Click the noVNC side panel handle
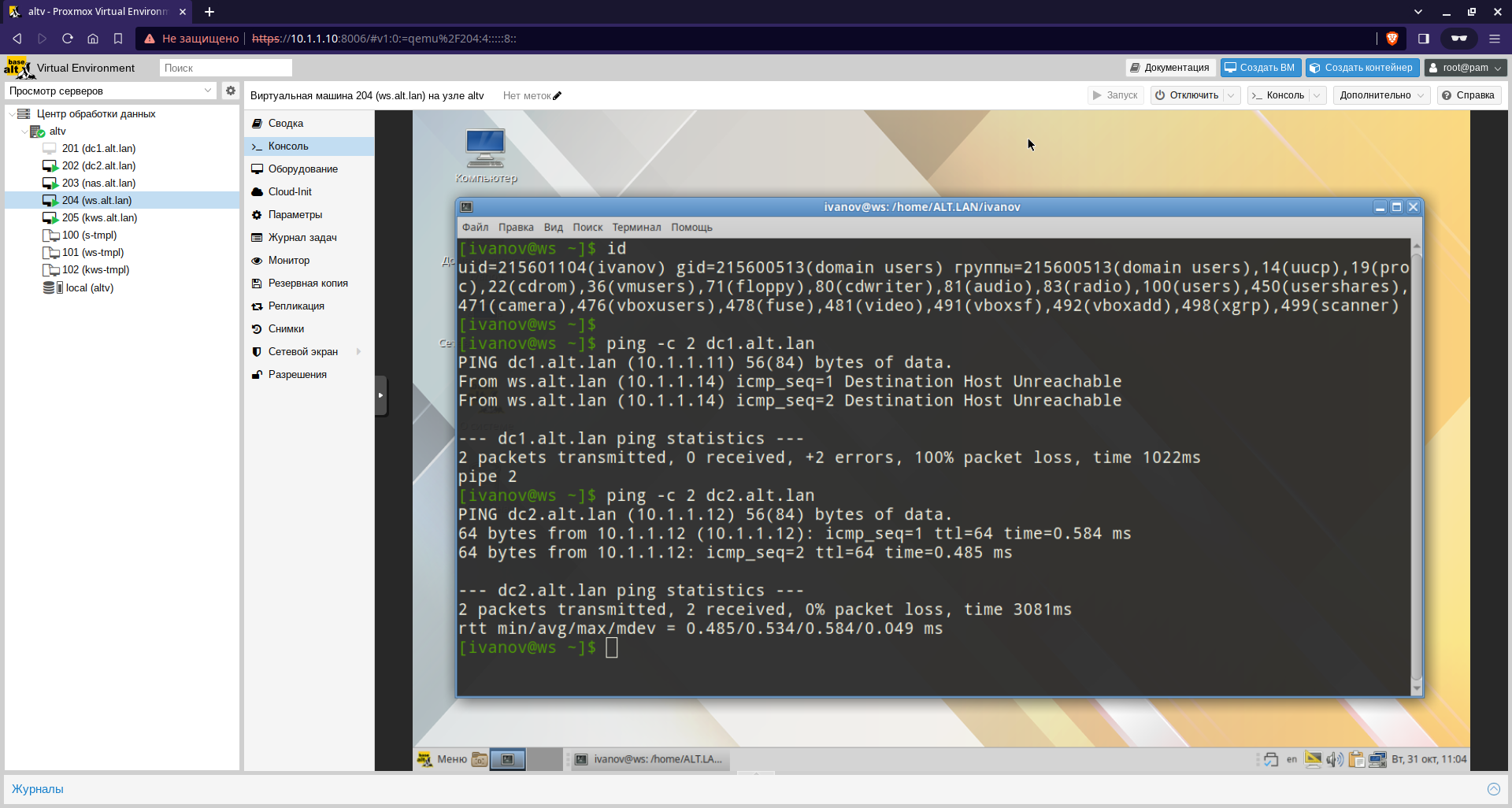1512x808 pixels. 381,395
